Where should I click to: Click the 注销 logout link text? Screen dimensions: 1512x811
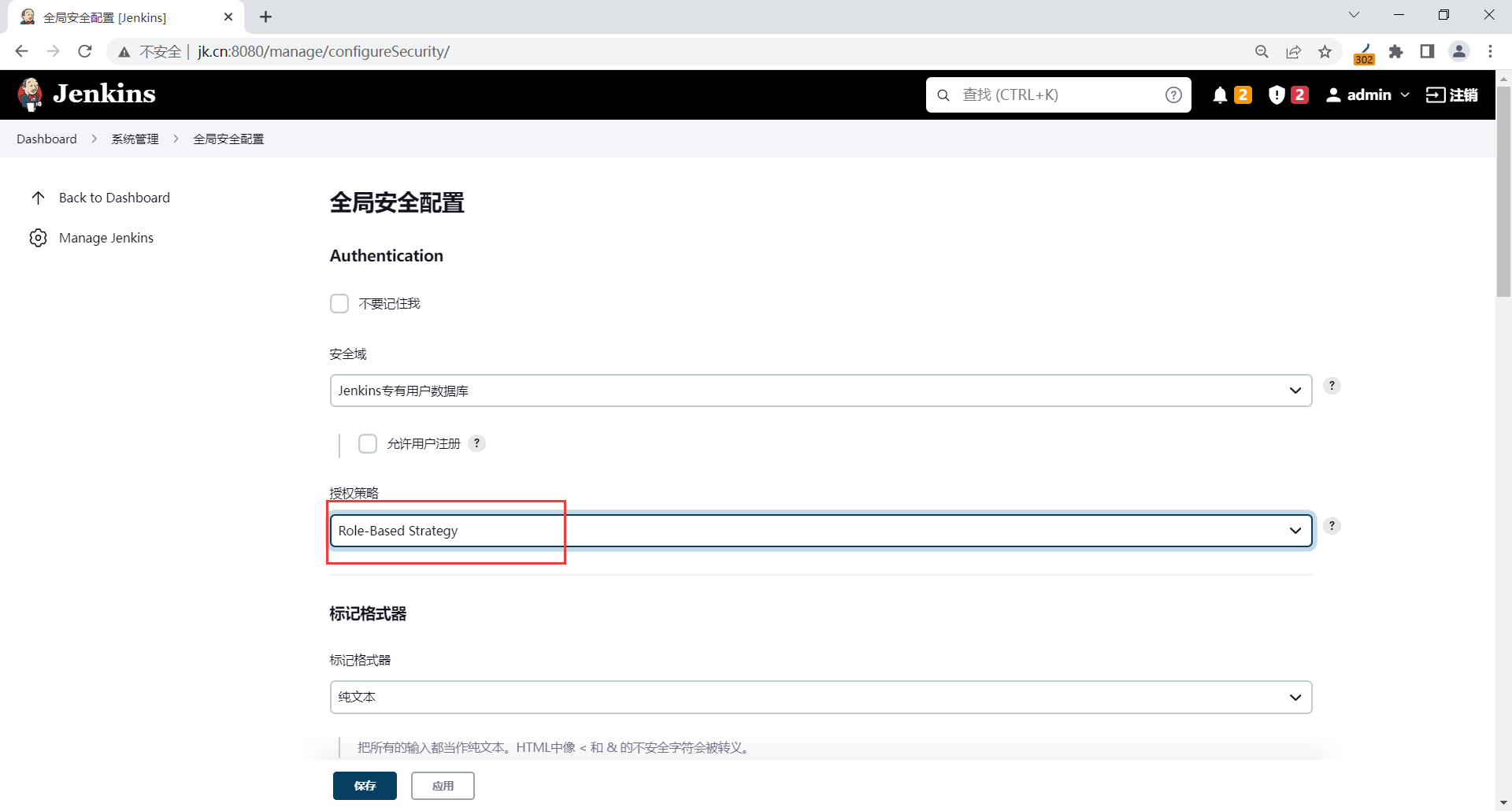1464,95
